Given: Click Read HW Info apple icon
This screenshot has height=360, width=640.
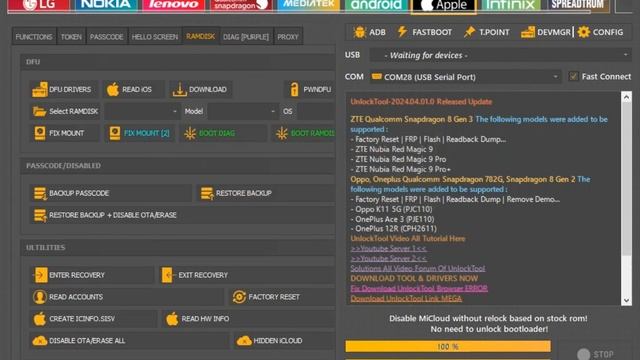Looking at the screenshot, I should click(172, 319).
